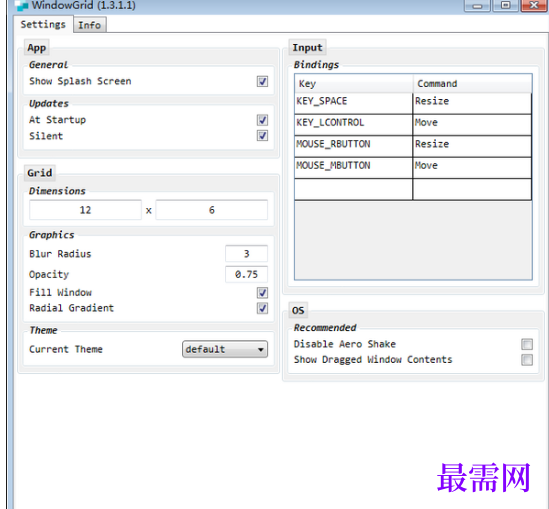Click the Blur Radius value field
549x509 pixels.
coord(246,254)
